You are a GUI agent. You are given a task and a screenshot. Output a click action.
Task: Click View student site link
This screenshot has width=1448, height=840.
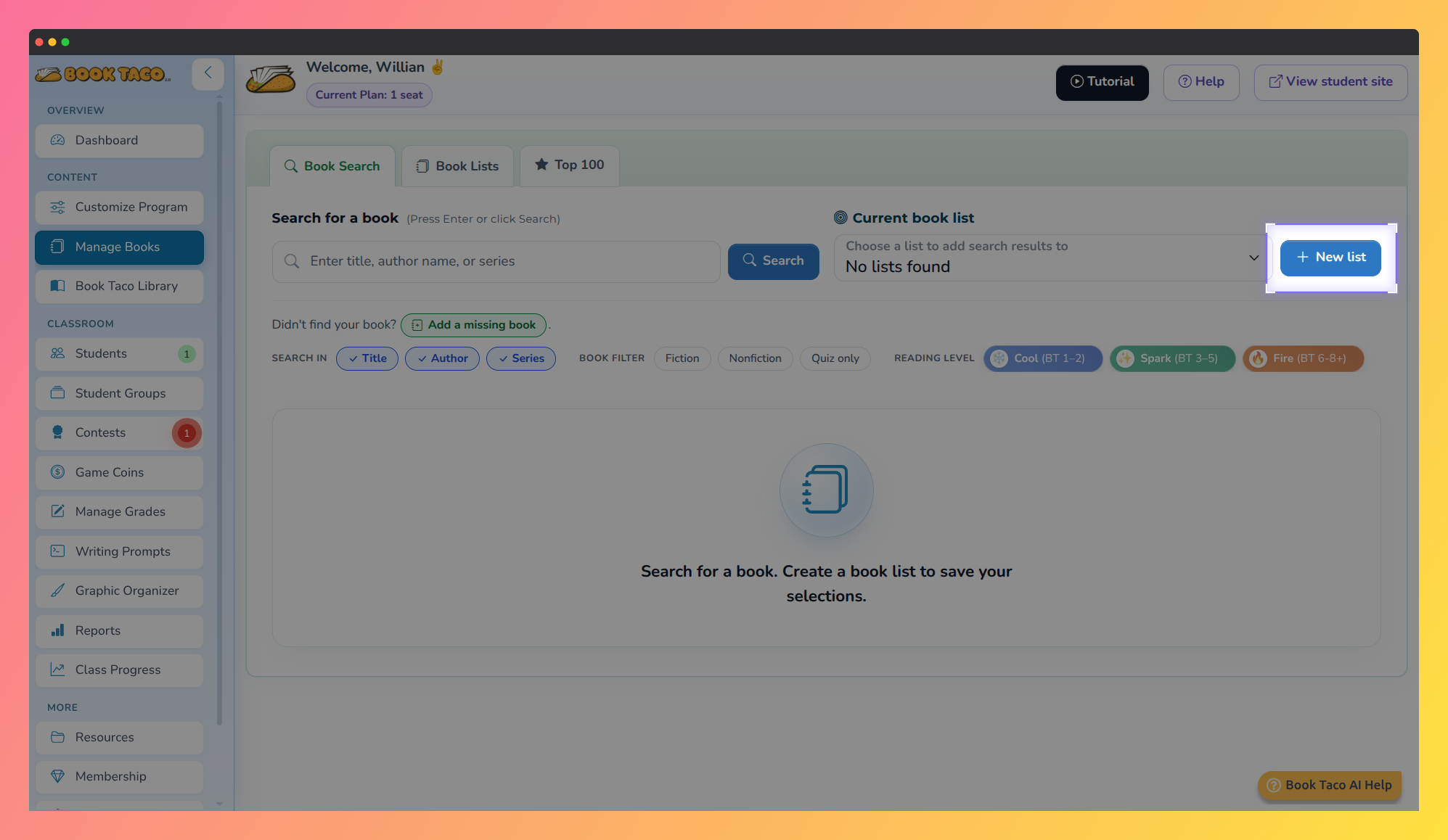click(x=1331, y=83)
